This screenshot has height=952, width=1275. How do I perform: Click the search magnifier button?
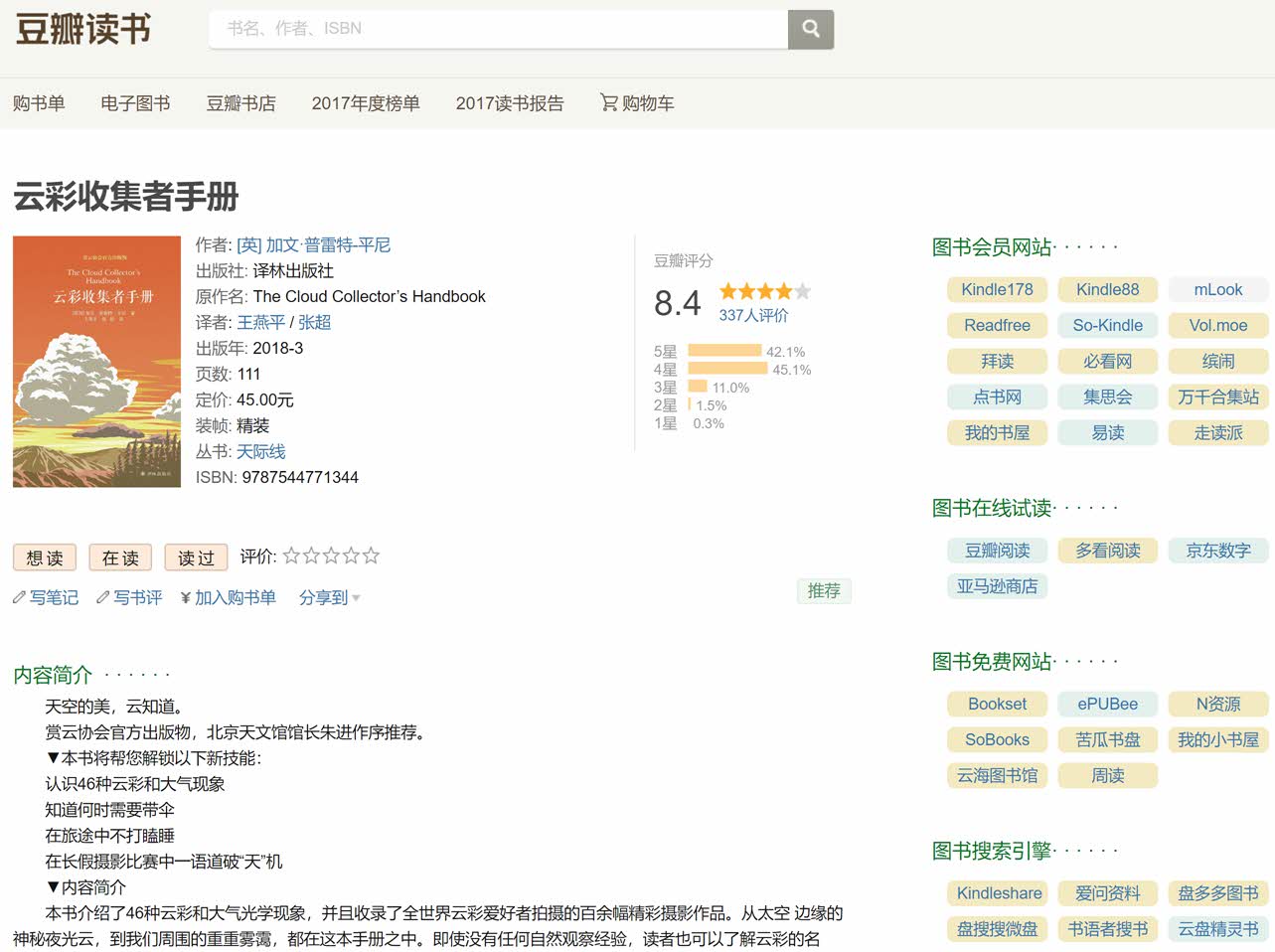(810, 29)
